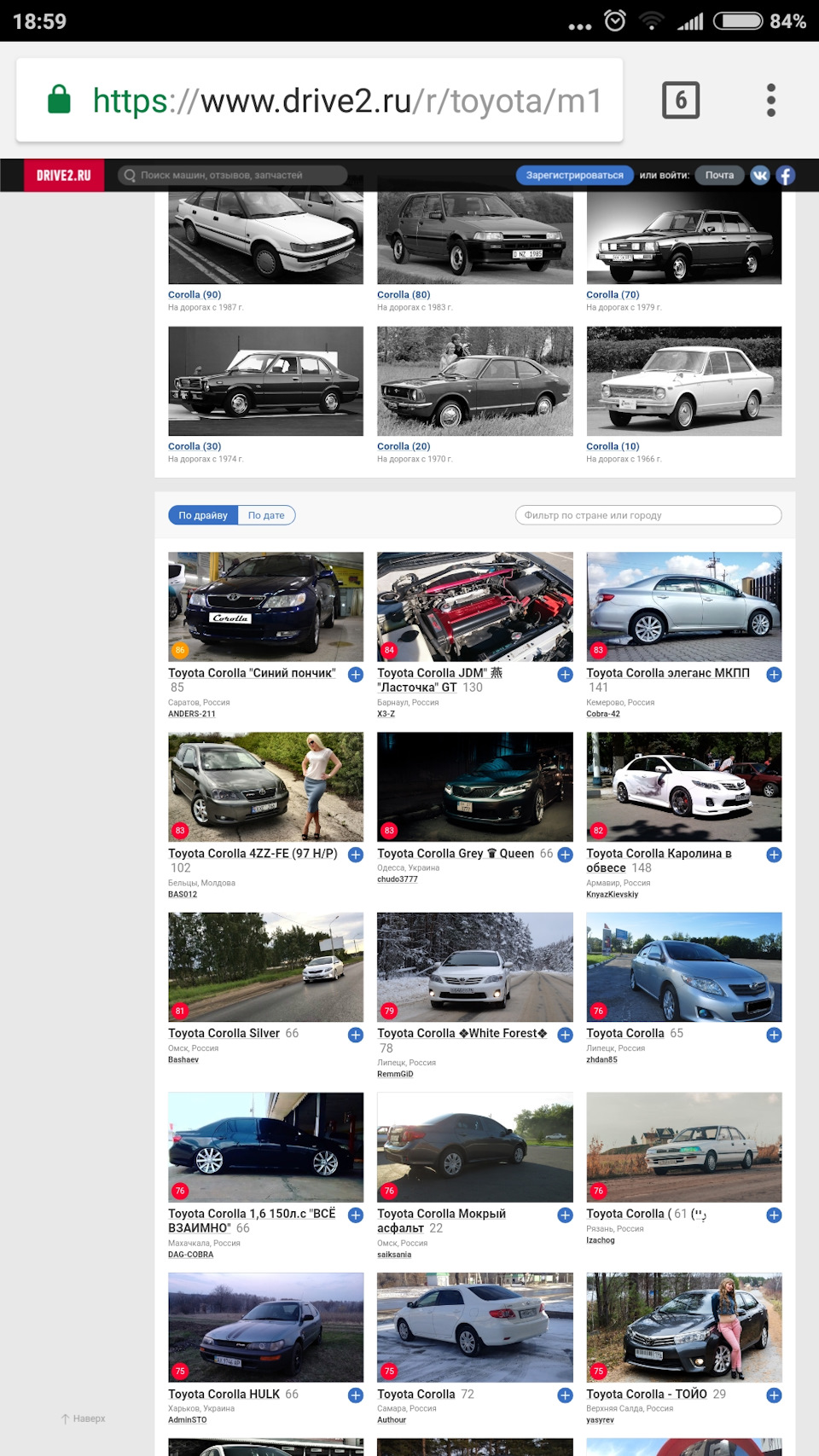
Task: Tap the battery status bar icon
Action: click(x=738, y=20)
